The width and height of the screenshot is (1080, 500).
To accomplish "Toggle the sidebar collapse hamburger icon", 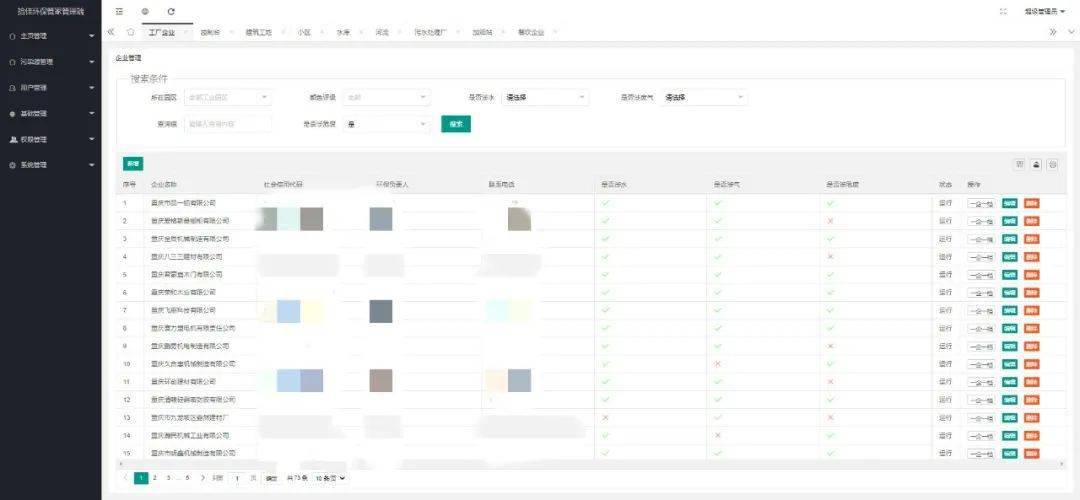I will (120, 11).
